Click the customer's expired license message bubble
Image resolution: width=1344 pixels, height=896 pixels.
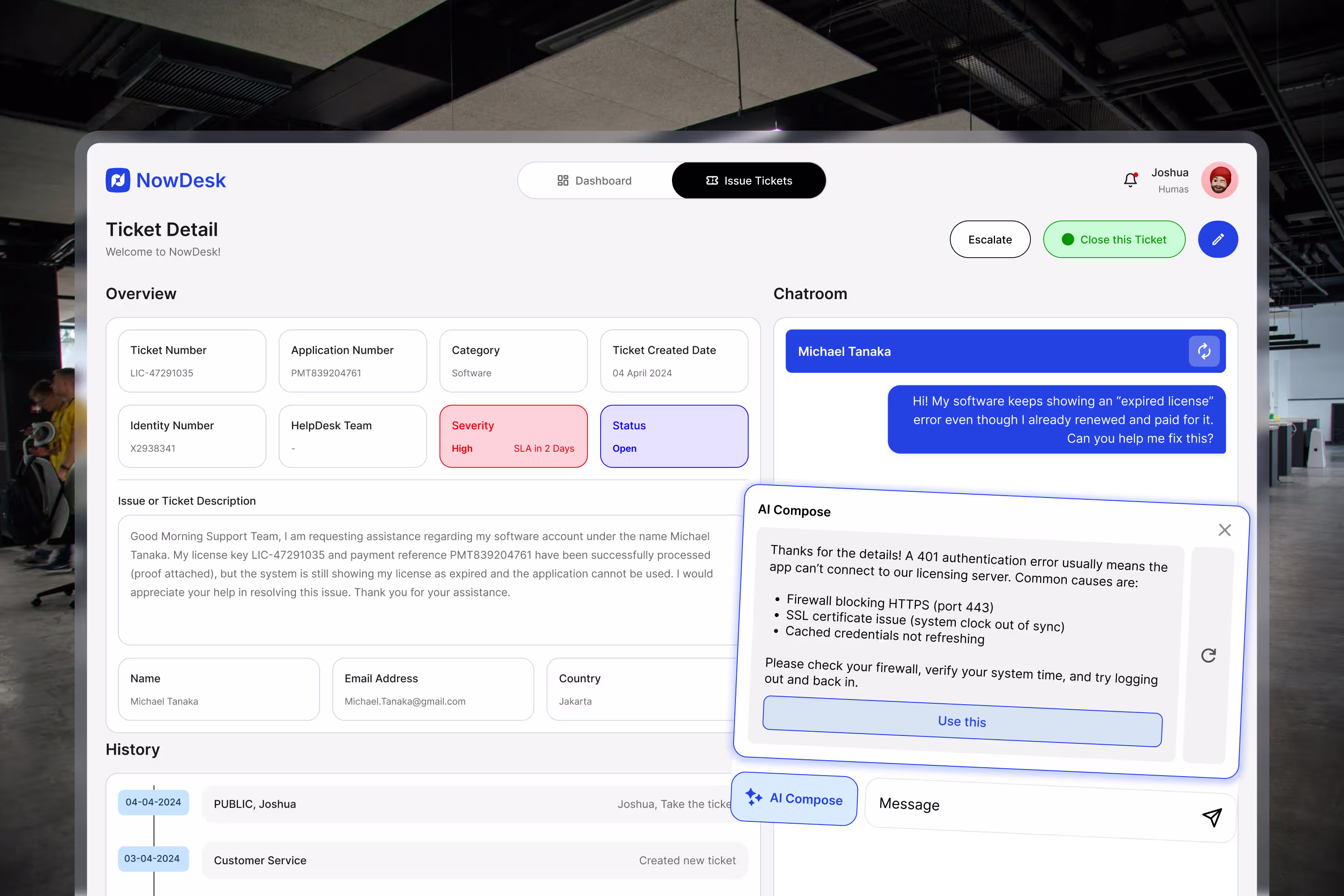(x=1057, y=420)
